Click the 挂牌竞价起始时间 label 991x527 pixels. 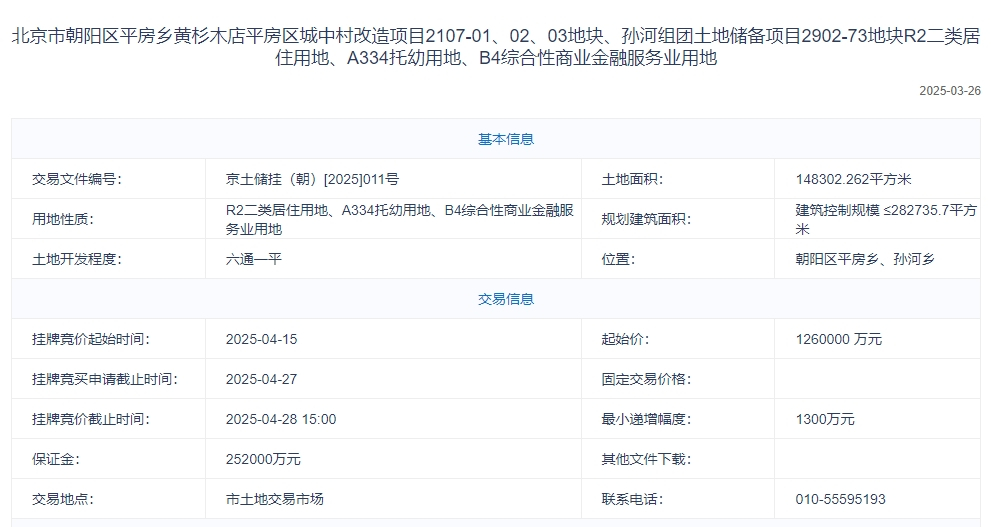tap(91, 339)
